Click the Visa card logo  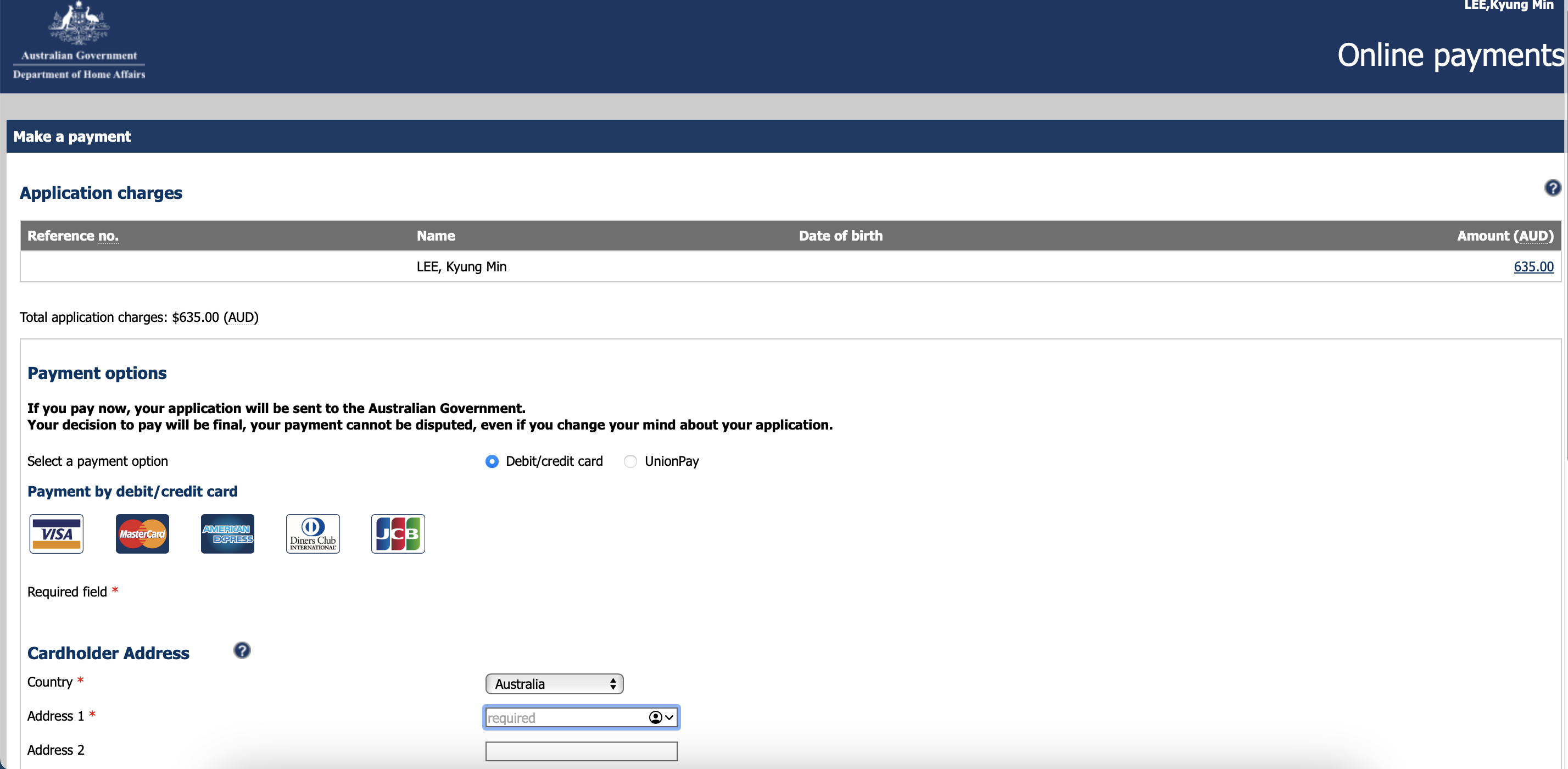57,534
